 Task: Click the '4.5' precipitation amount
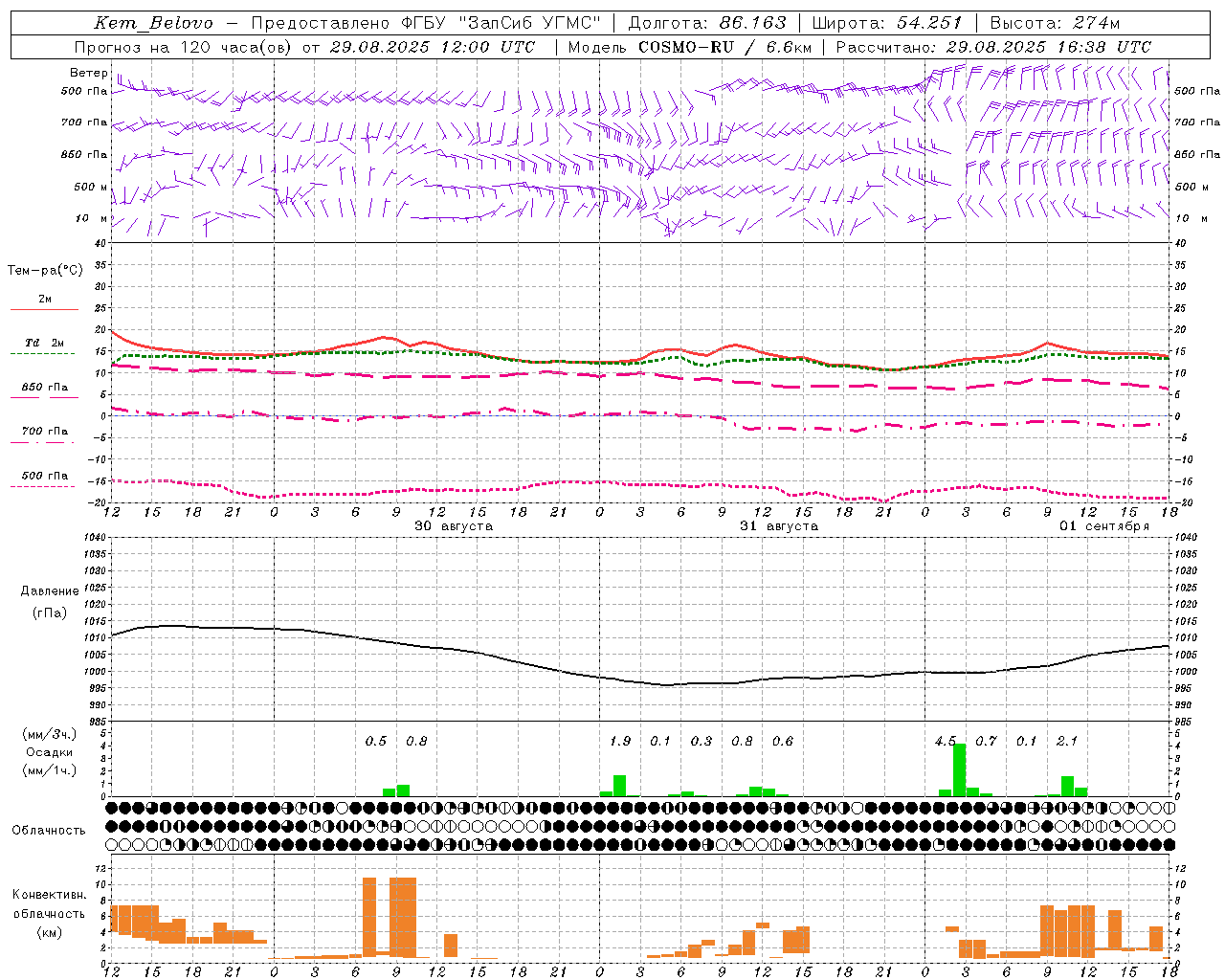946,741
